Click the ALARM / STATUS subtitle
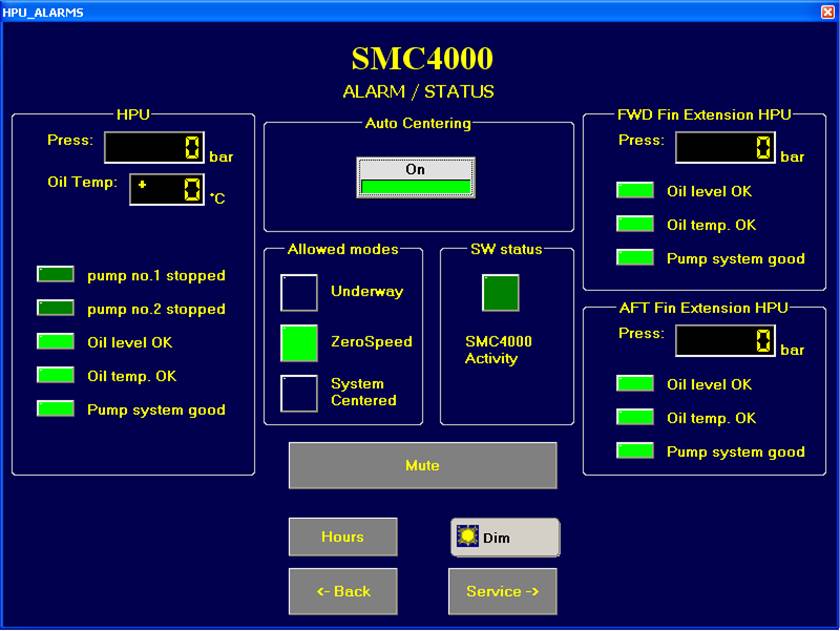 coord(418,92)
